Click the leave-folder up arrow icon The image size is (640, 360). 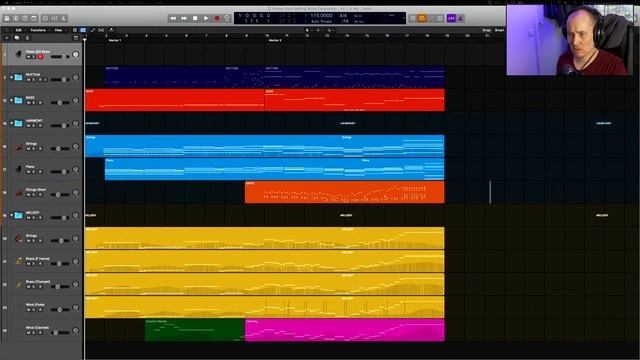[6, 30]
